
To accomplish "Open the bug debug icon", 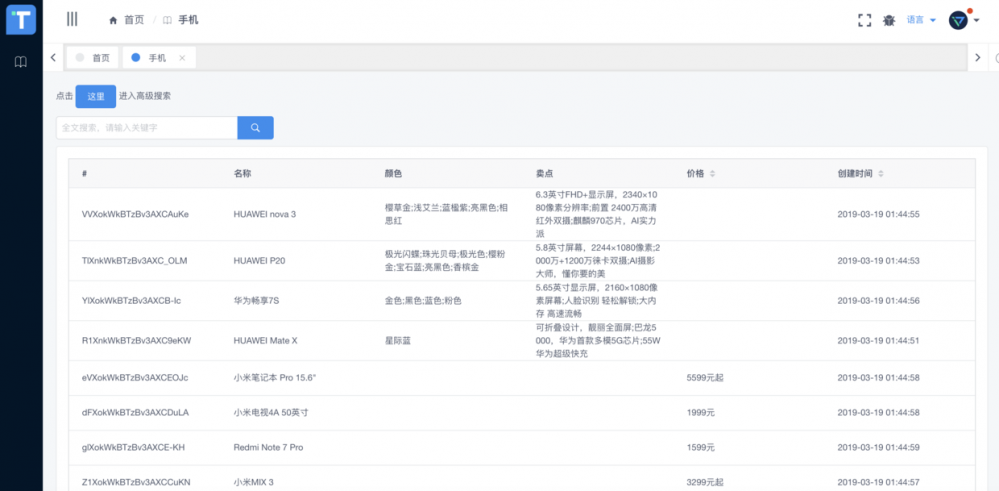I will click(x=889, y=20).
